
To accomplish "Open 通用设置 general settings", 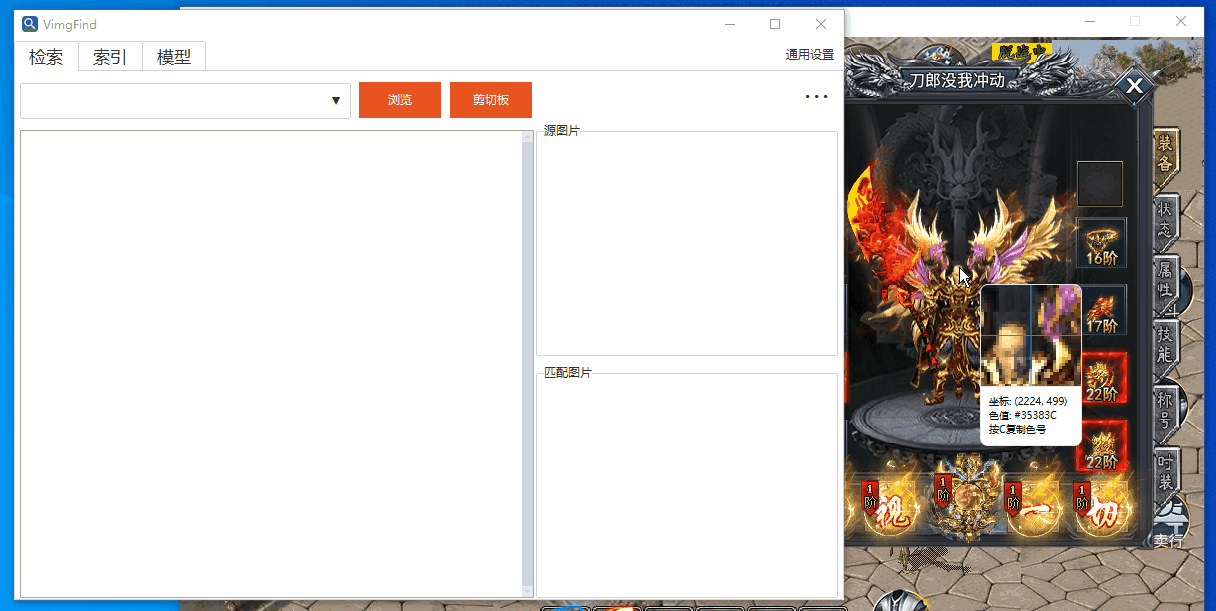I will (x=810, y=55).
